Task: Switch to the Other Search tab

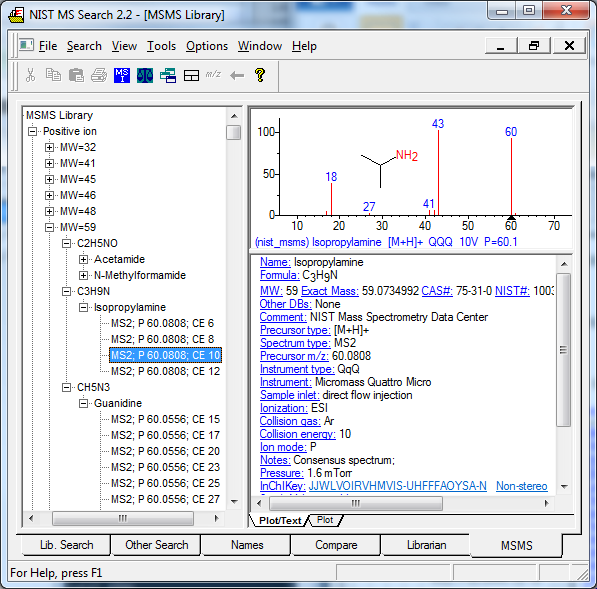Action: tap(156, 545)
